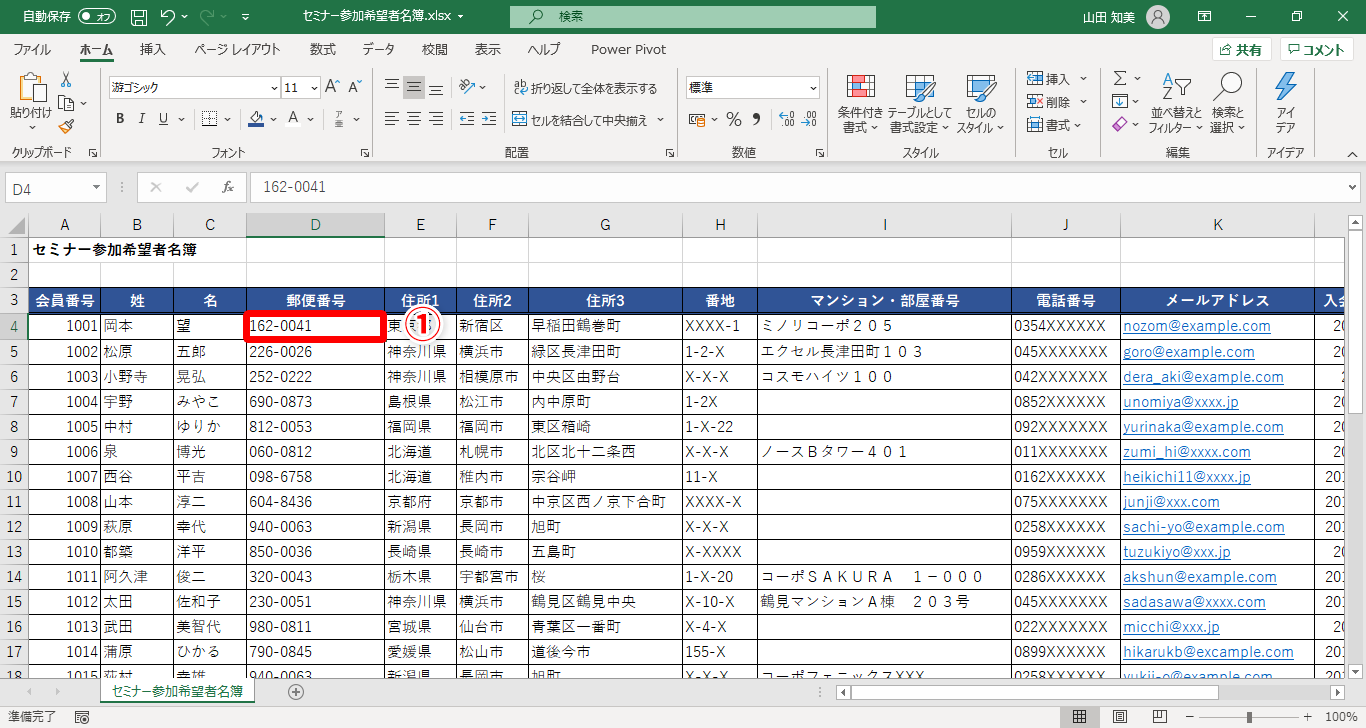
Task: Open the nozom@example.com email link
Action: coord(1197,326)
